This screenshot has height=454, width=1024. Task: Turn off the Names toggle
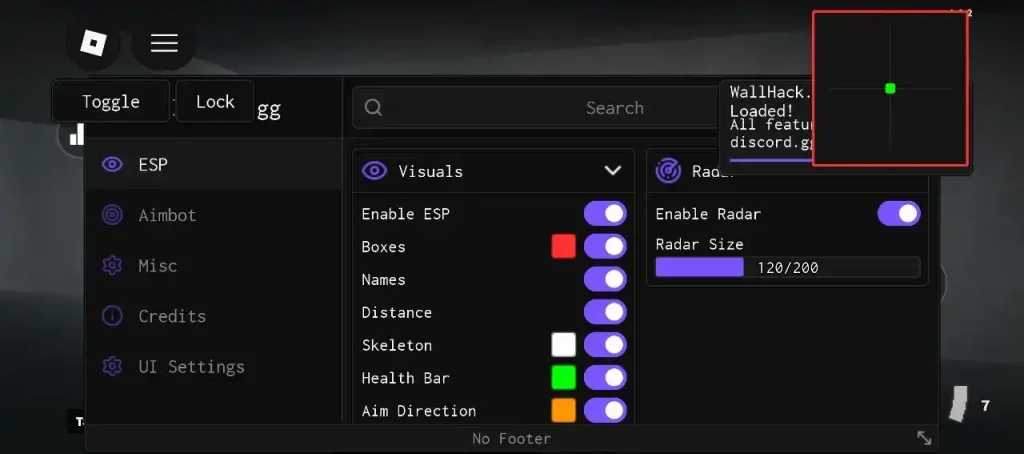click(605, 279)
